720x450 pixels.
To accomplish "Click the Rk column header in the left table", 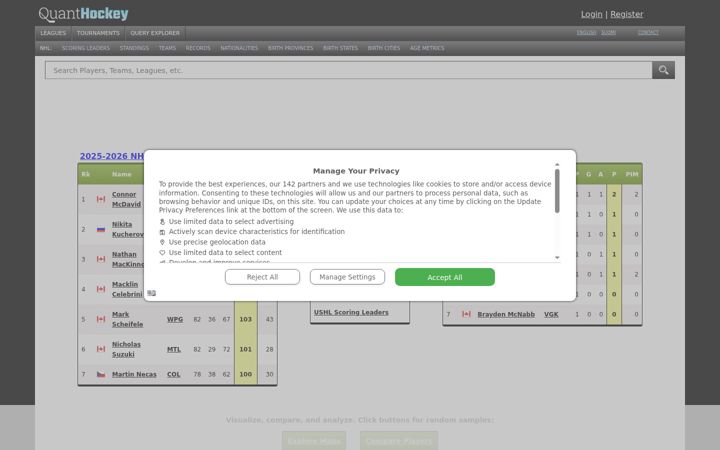I will pyautogui.click(x=85, y=174).
